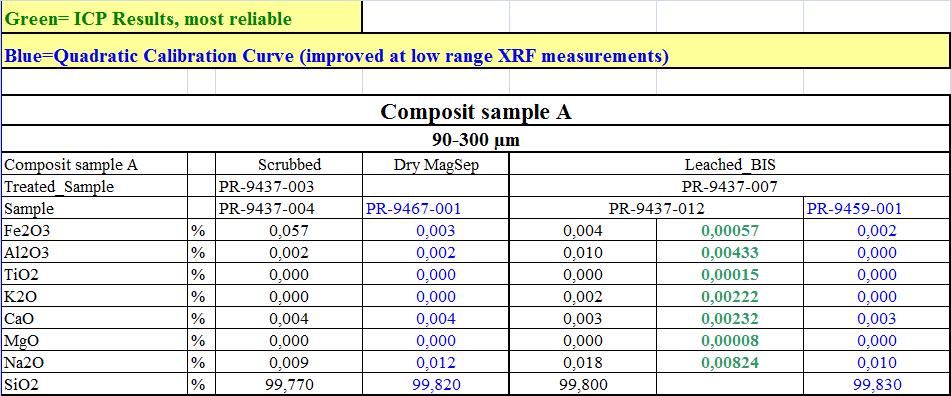Select the blue 99,830 SiO2 value
The image size is (951, 396).
(876, 384)
